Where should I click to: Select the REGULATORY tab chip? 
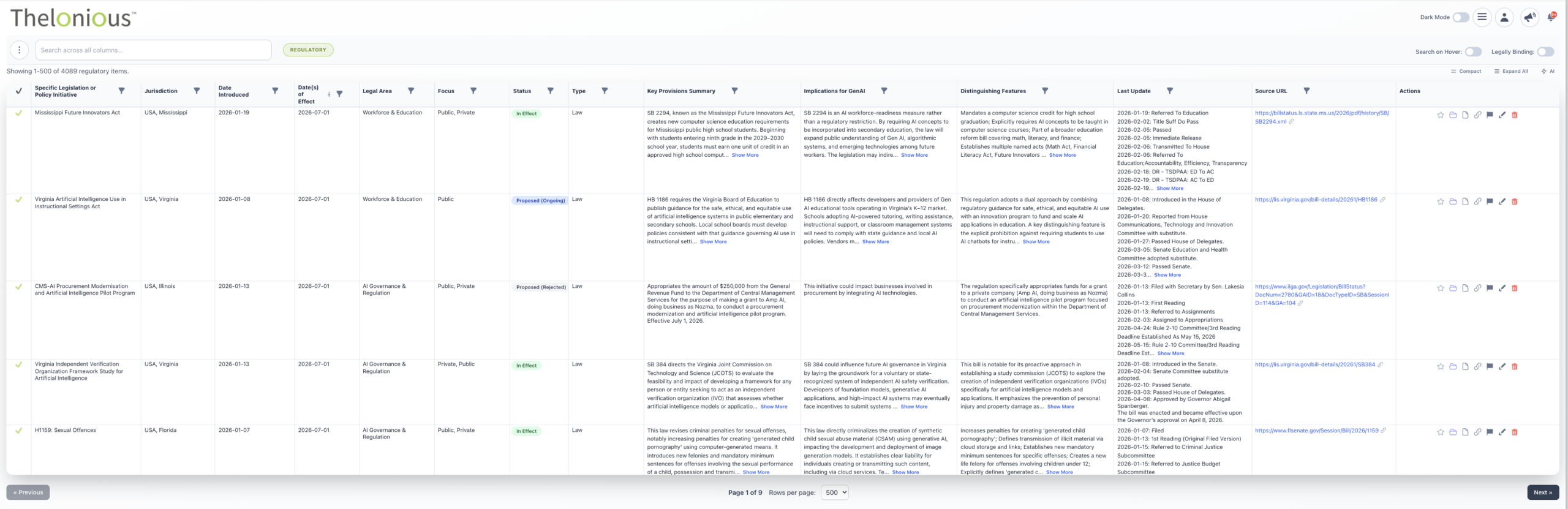point(308,50)
